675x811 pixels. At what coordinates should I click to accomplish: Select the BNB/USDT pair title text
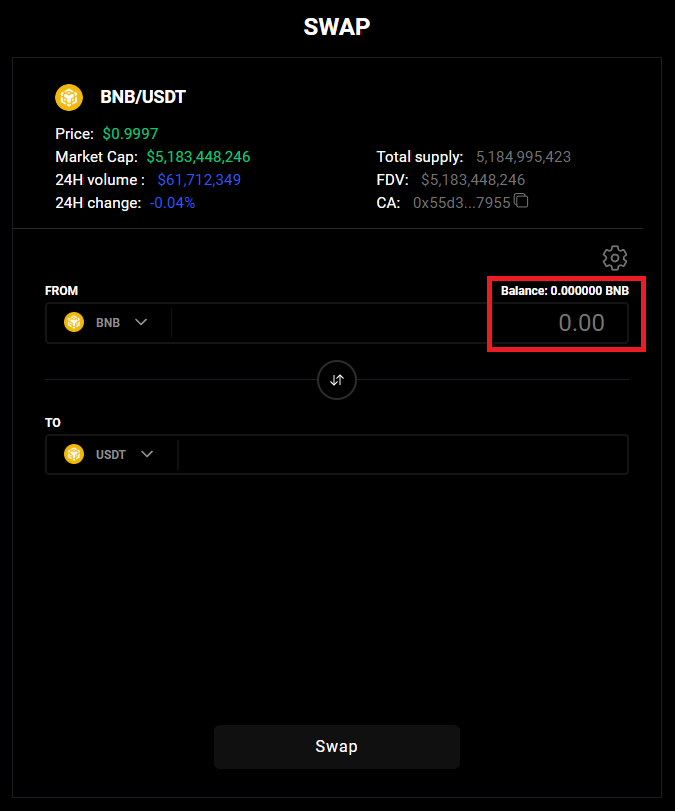tap(143, 98)
